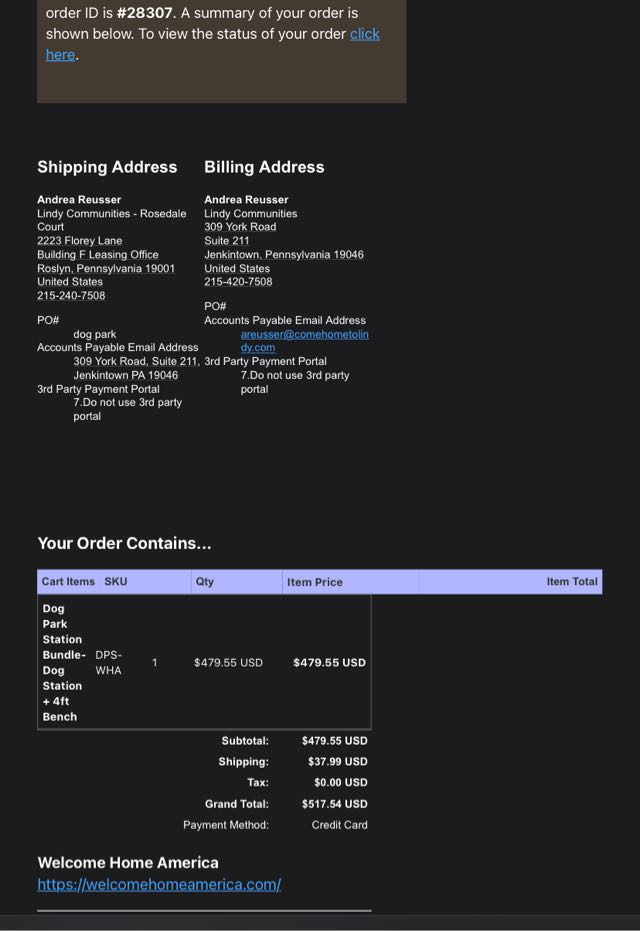The width and height of the screenshot is (640, 931).
Task: Click the SKU column header
Action: [x=116, y=581]
